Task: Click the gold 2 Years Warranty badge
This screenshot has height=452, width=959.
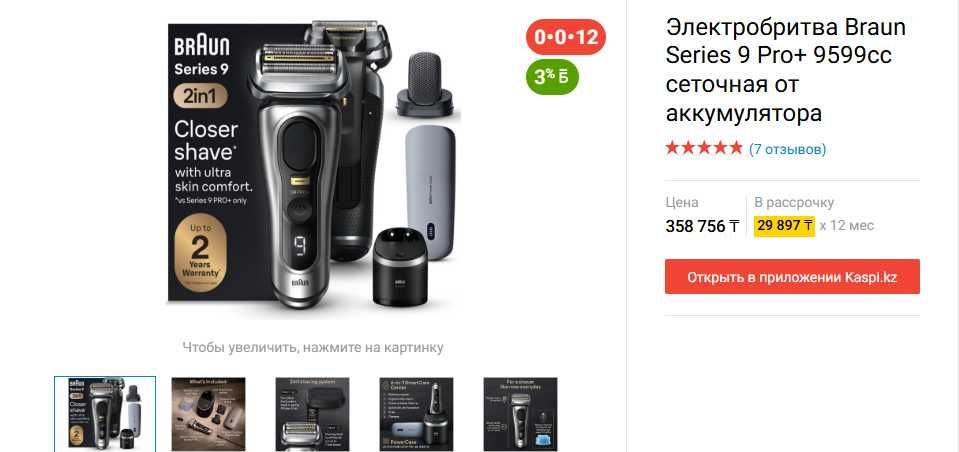Action: [x=200, y=253]
